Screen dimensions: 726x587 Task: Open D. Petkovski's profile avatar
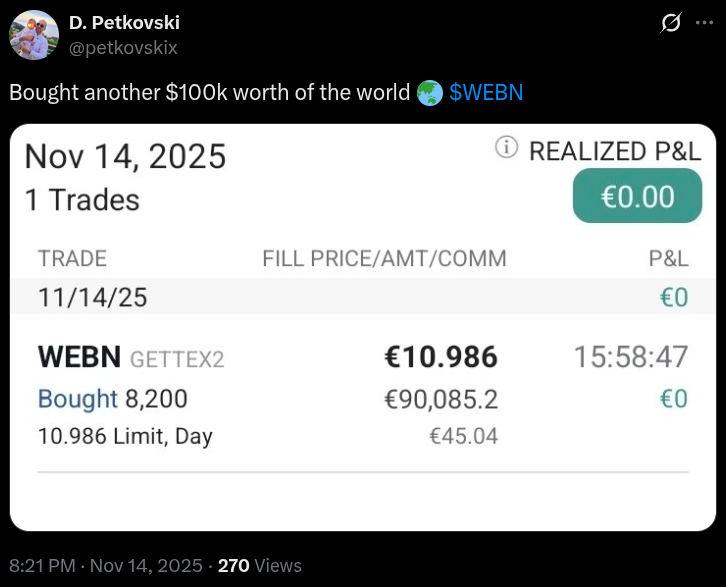34,35
